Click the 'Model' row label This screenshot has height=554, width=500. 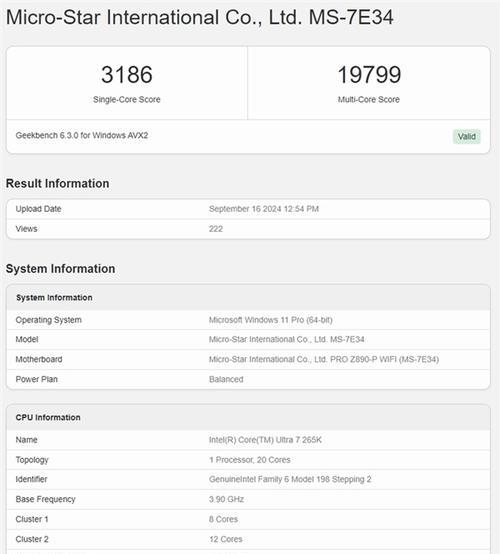[x=27, y=339]
